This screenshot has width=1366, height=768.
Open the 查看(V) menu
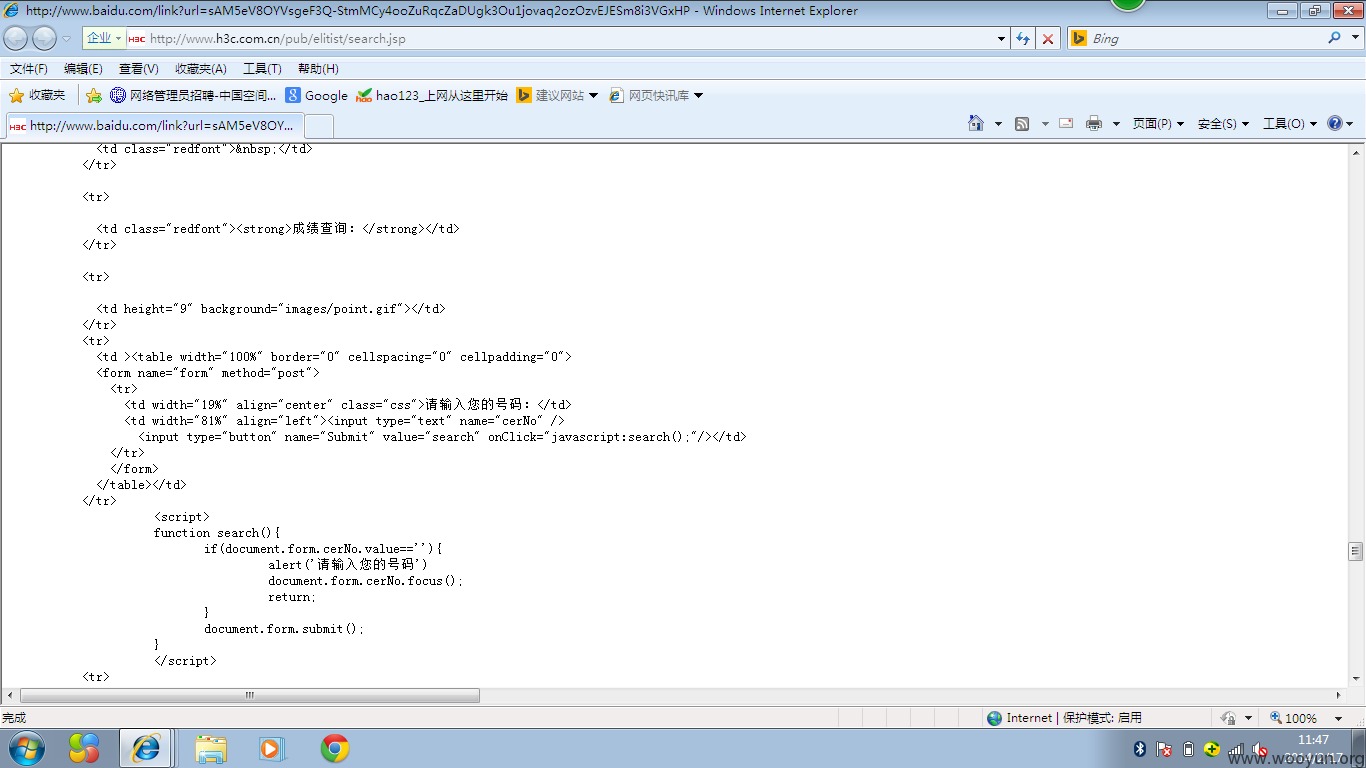[x=139, y=69]
